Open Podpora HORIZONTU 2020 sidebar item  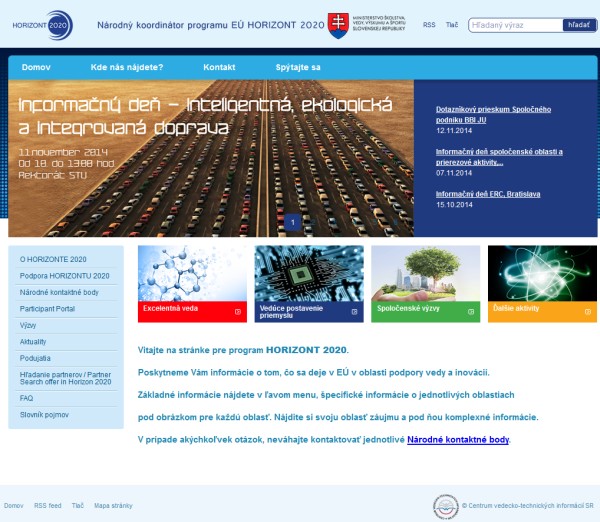(66, 276)
